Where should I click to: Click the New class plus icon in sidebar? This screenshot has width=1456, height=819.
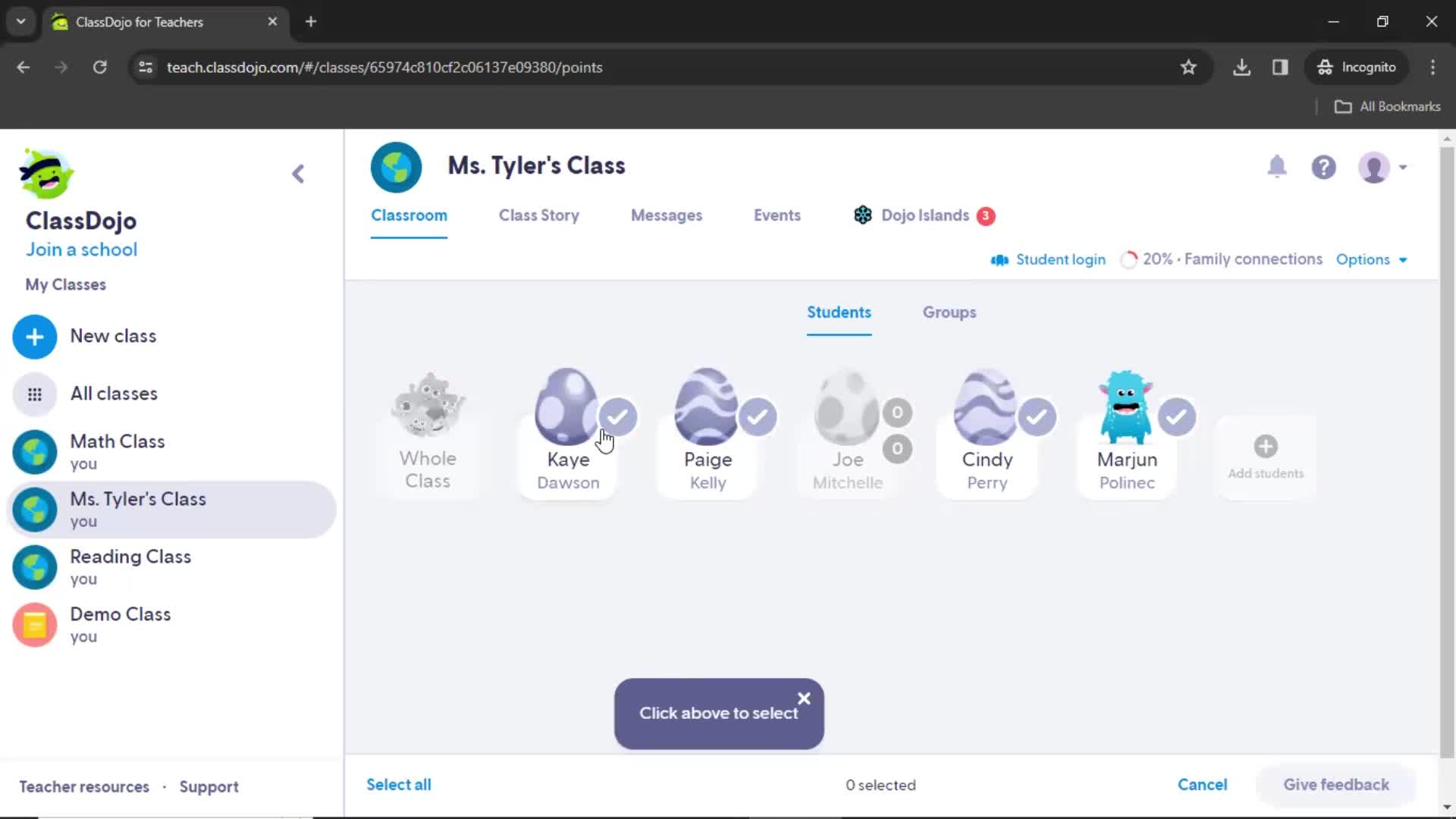point(34,336)
